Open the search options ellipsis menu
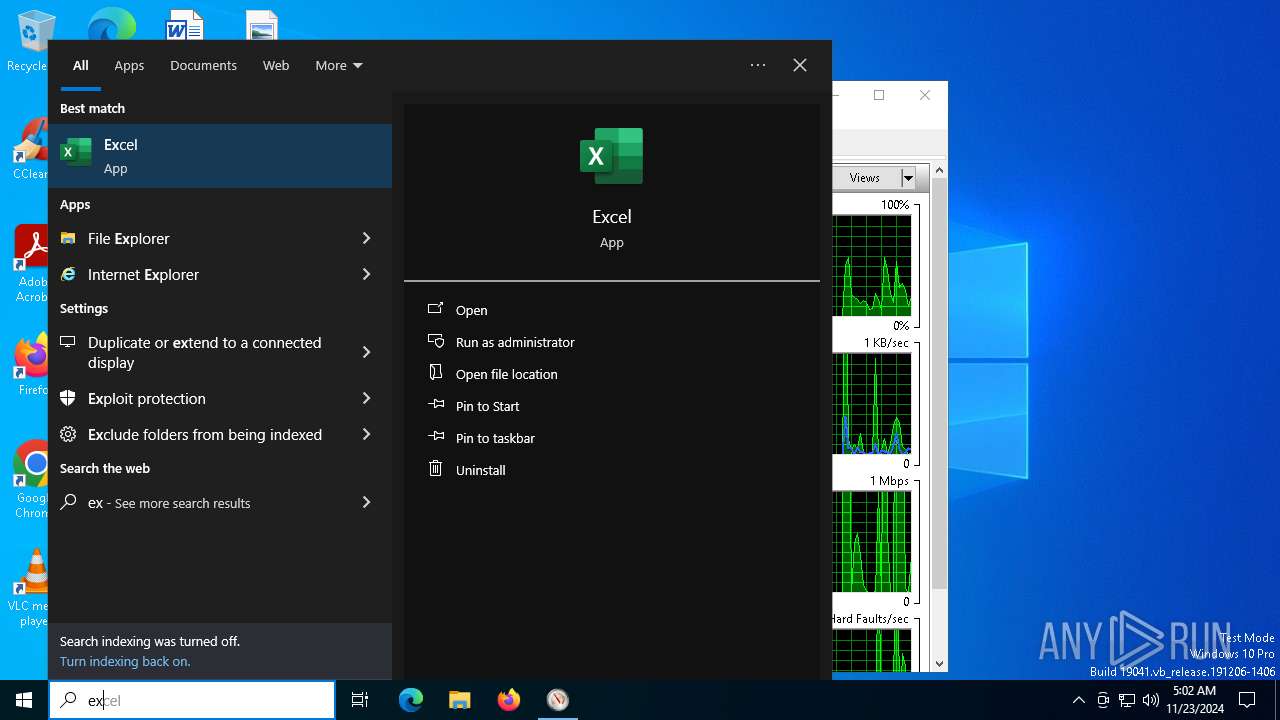Screen dimensions: 1280x720 (x=758, y=65)
